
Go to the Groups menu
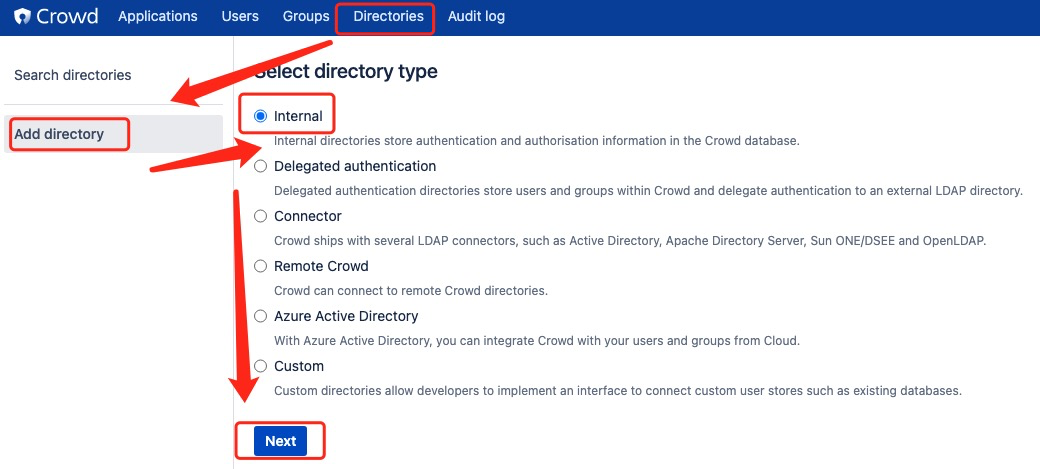306,16
